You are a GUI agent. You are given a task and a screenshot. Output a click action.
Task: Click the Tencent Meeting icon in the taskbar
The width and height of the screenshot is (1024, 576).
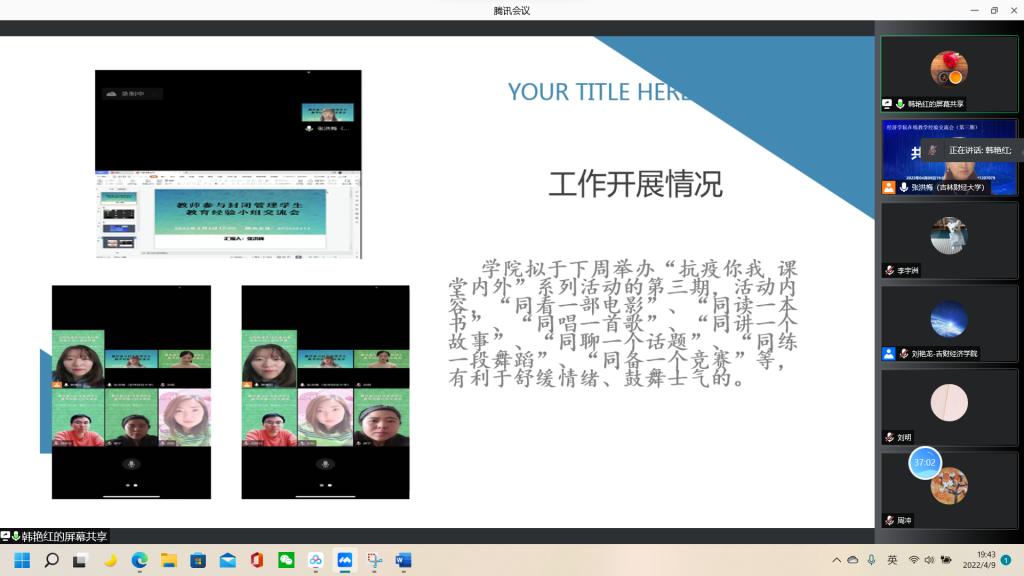click(345, 560)
